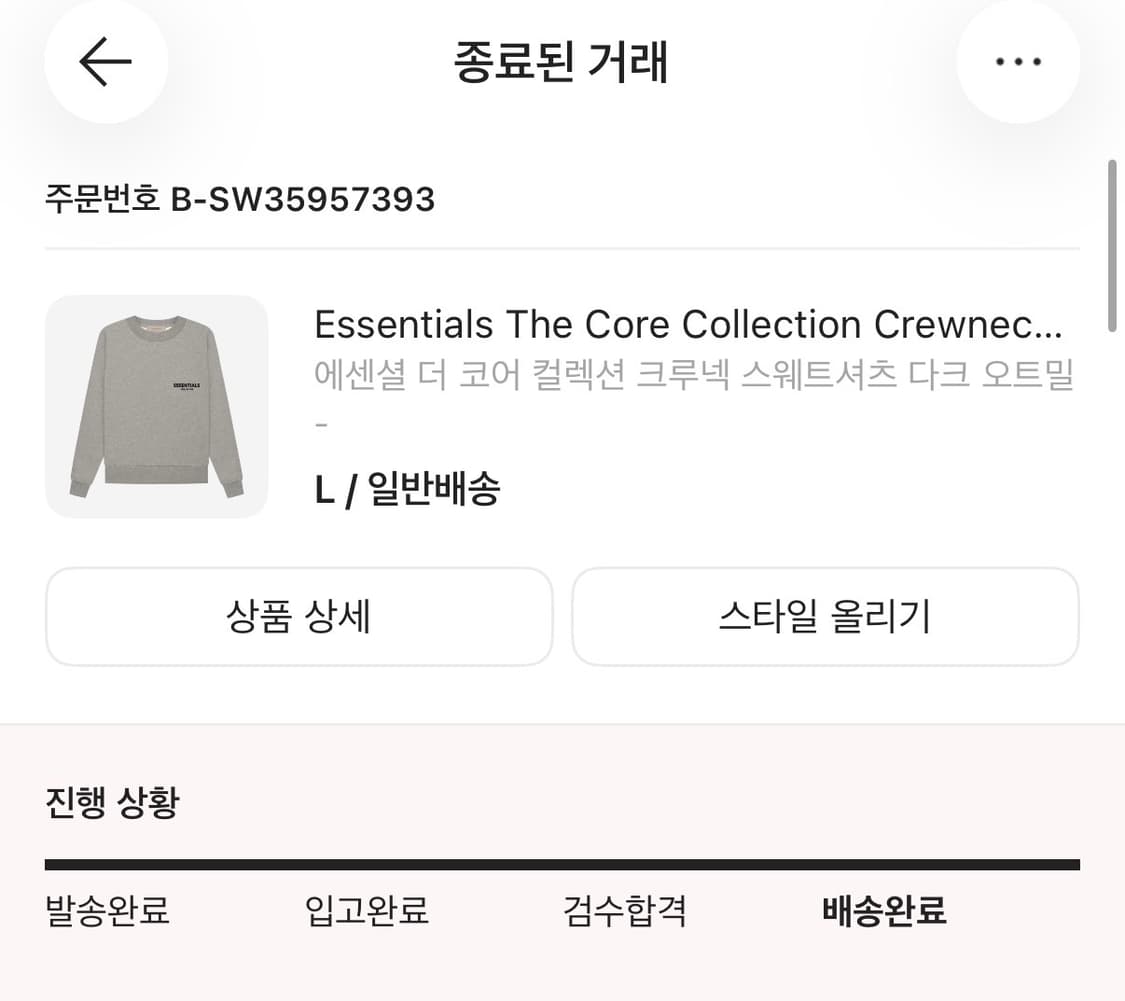Screen dimensions: 1125x1001
Task: Tap the Essentials sweatshirt product thumbnail
Action: point(156,407)
